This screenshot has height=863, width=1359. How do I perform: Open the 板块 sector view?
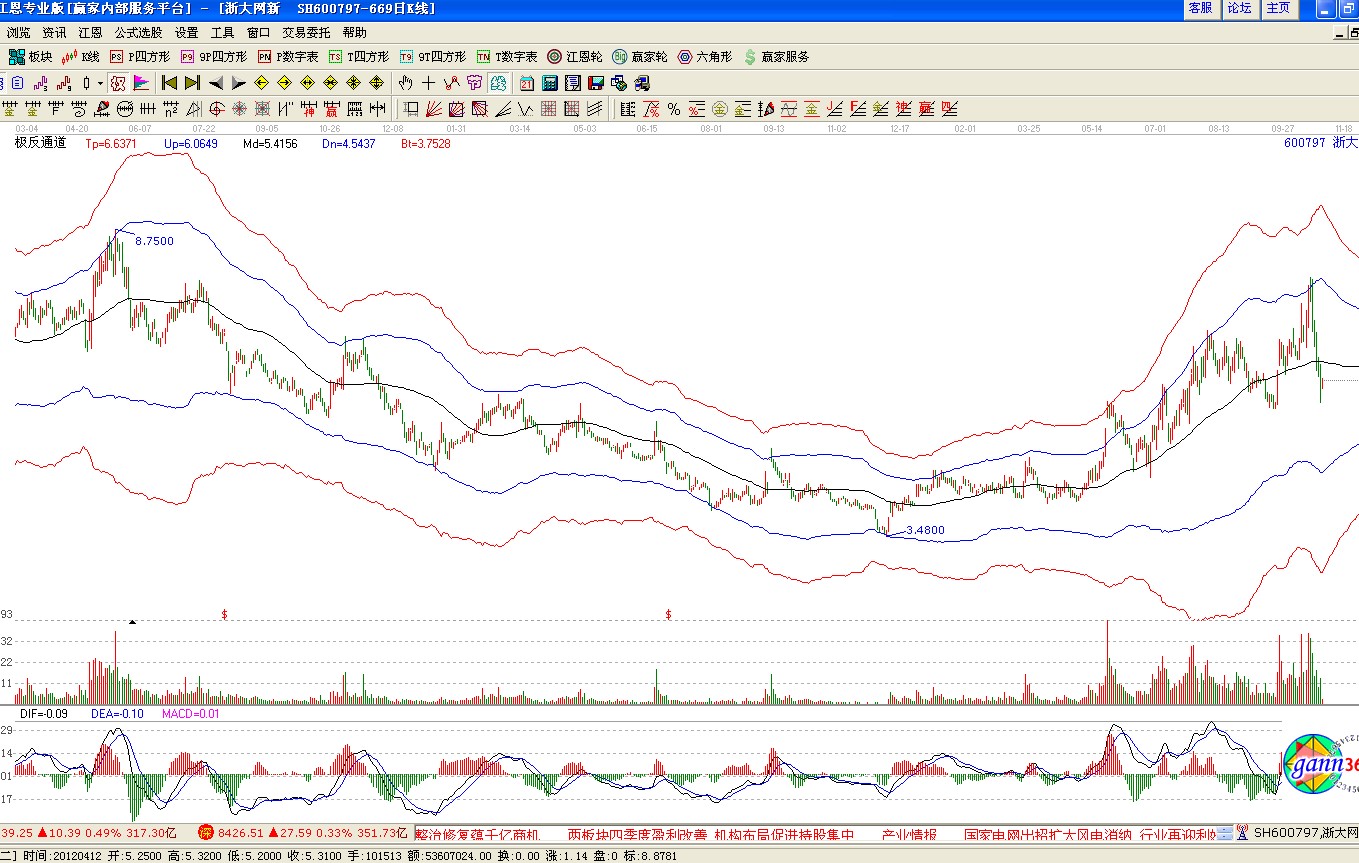[30, 57]
